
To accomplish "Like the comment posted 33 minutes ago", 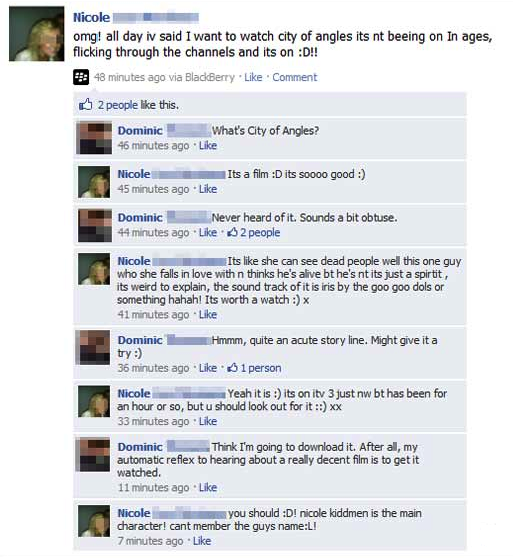I will point(208,421).
